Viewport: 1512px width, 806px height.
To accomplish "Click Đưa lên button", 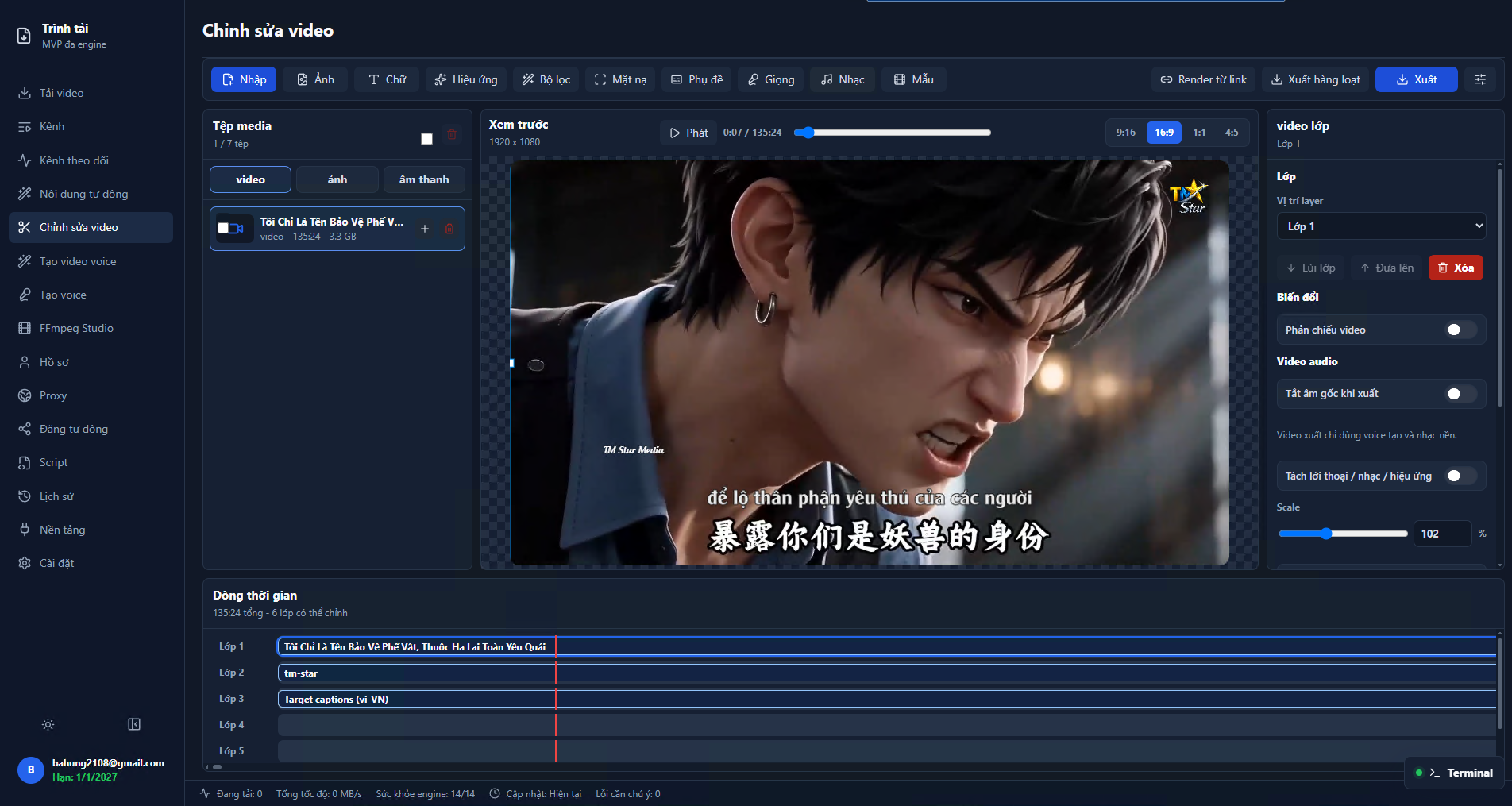I will pyautogui.click(x=1387, y=268).
